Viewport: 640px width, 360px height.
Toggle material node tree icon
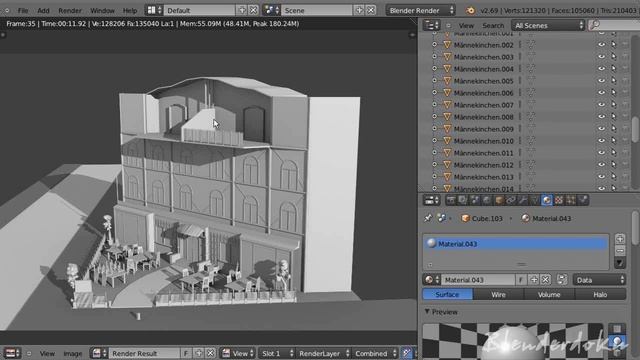(562, 280)
